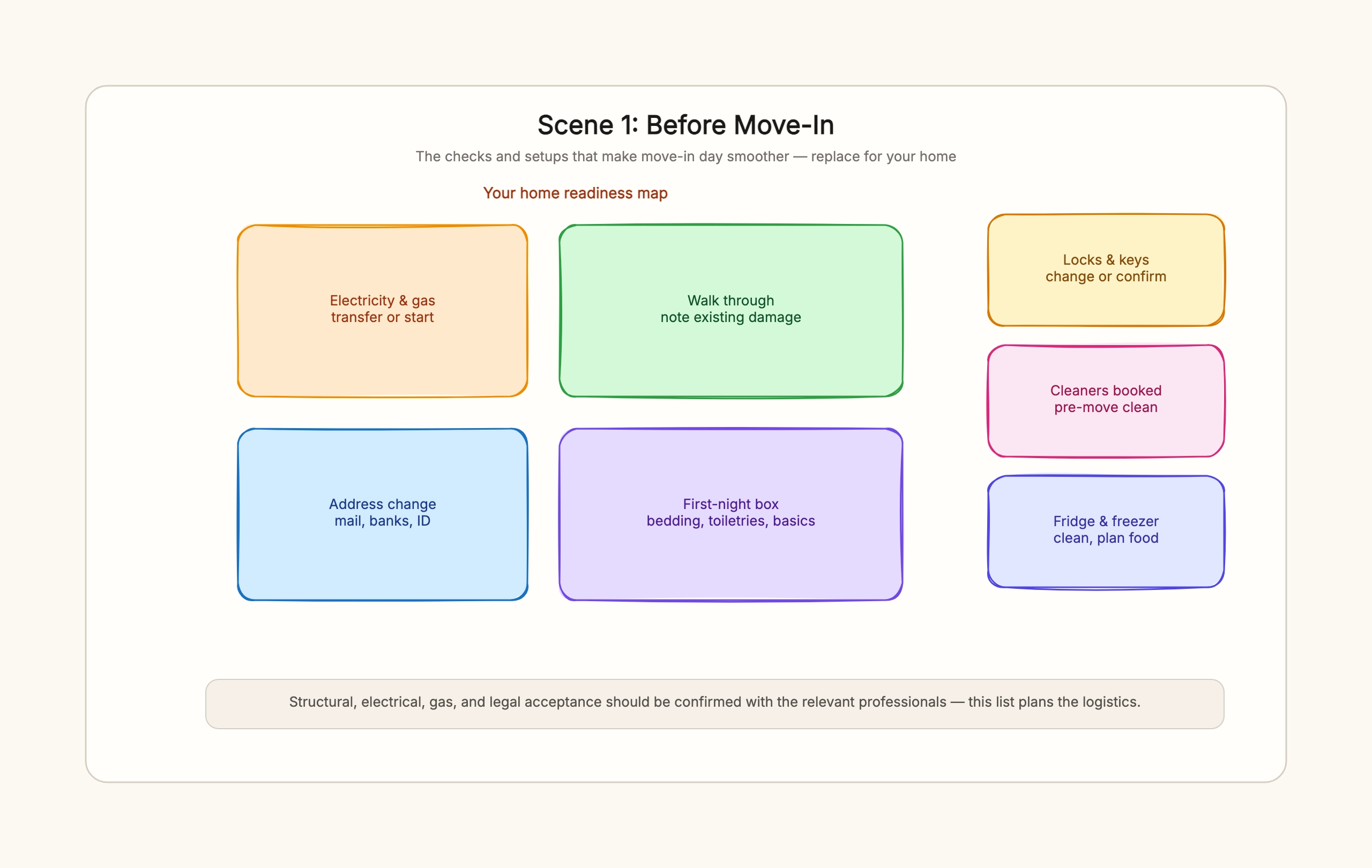Click the professional confirmation disclaimer note
Image resolution: width=1372 pixels, height=868 pixels.
click(714, 704)
